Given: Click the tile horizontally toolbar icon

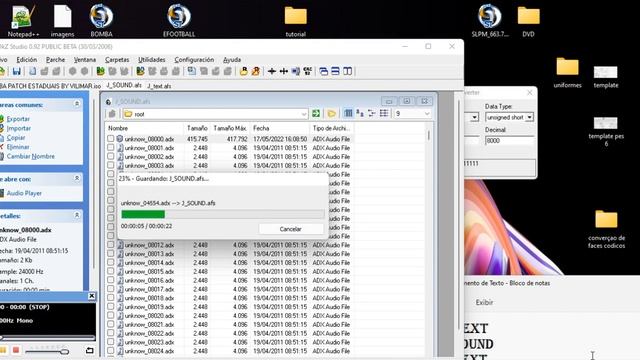Looking at the screenshot, I should (x=336, y=71).
